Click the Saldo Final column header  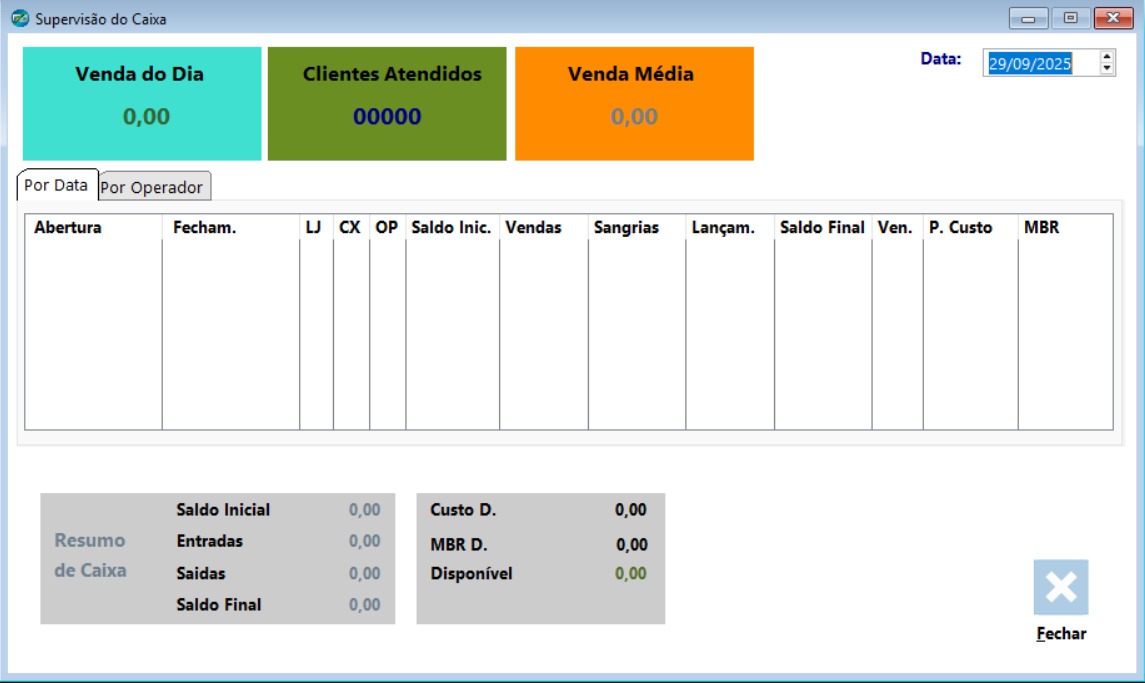[822, 227]
